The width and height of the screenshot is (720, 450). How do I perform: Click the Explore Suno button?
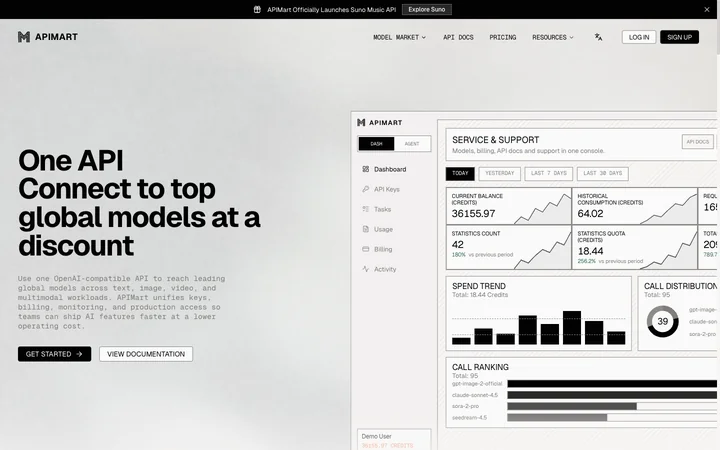pyautogui.click(x=427, y=10)
